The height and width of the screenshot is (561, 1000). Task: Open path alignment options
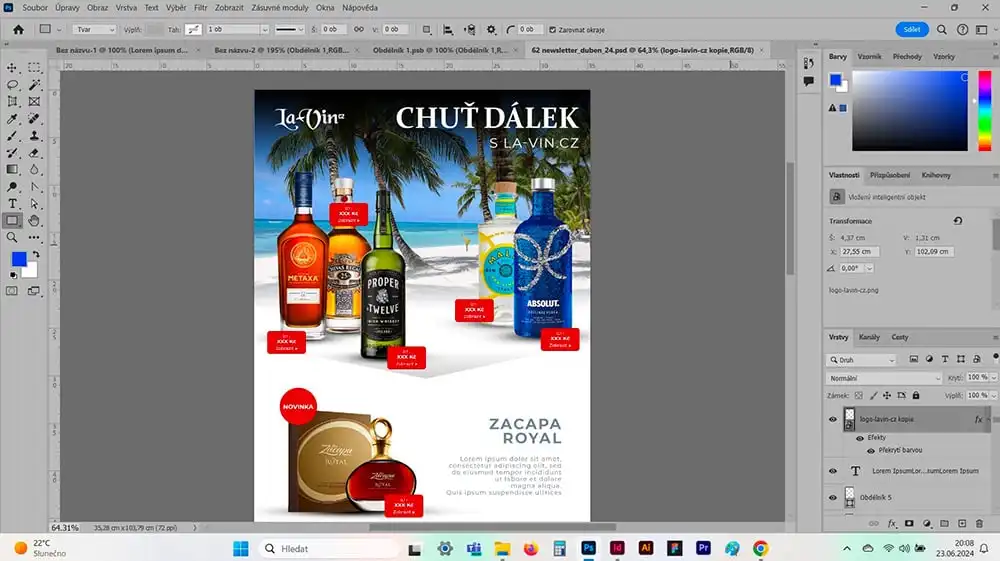[x=448, y=29]
